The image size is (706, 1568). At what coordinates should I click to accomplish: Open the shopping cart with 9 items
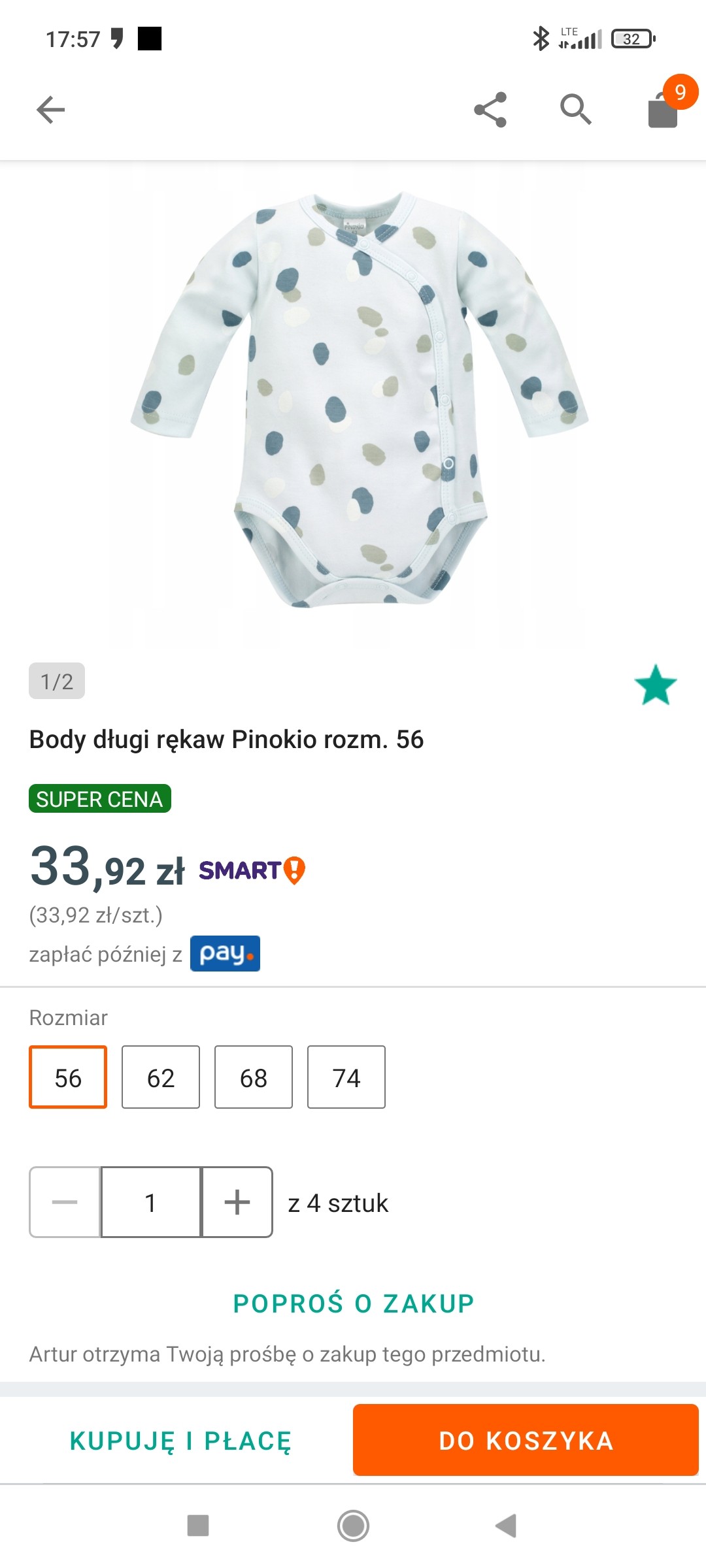click(664, 108)
